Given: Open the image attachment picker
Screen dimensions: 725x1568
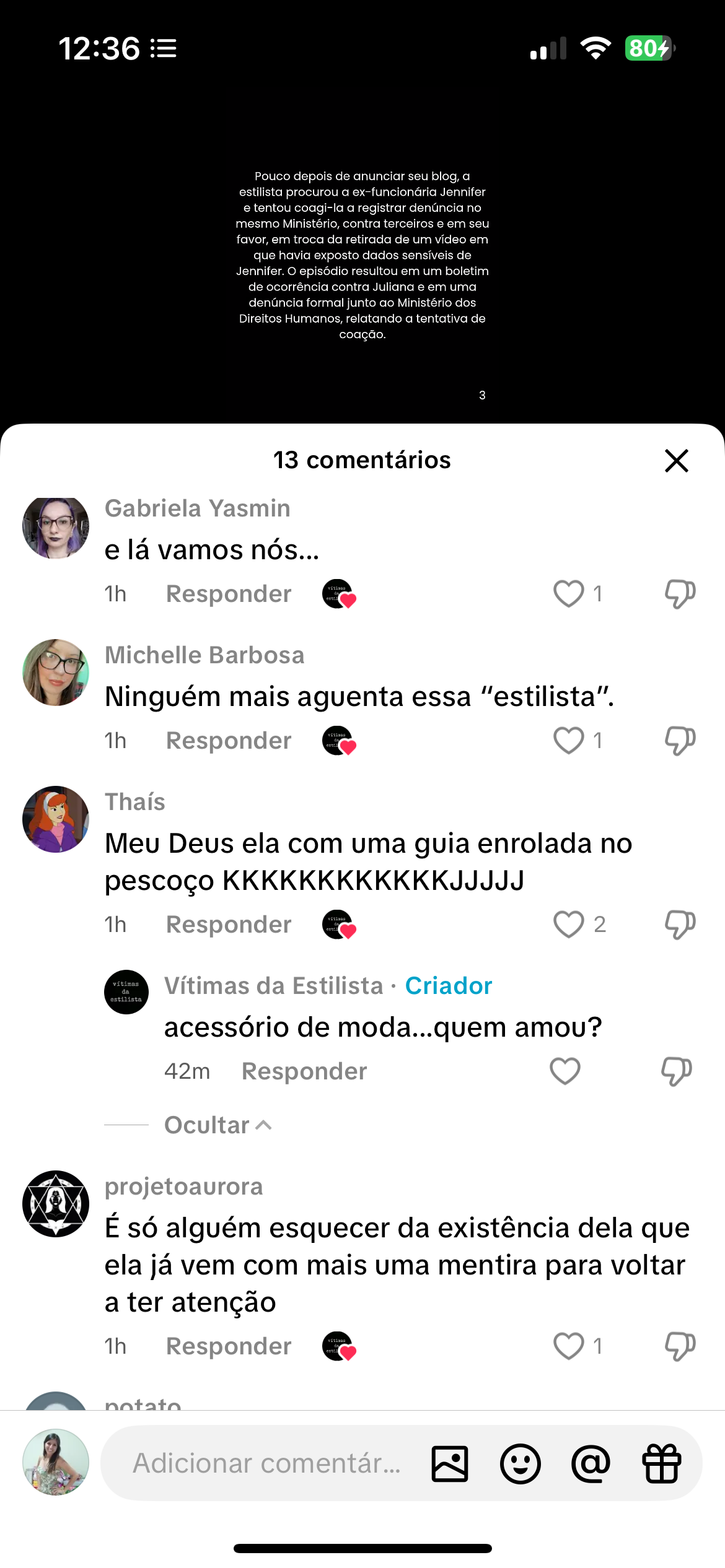Looking at the screenshot, I should click(449, 1463).
